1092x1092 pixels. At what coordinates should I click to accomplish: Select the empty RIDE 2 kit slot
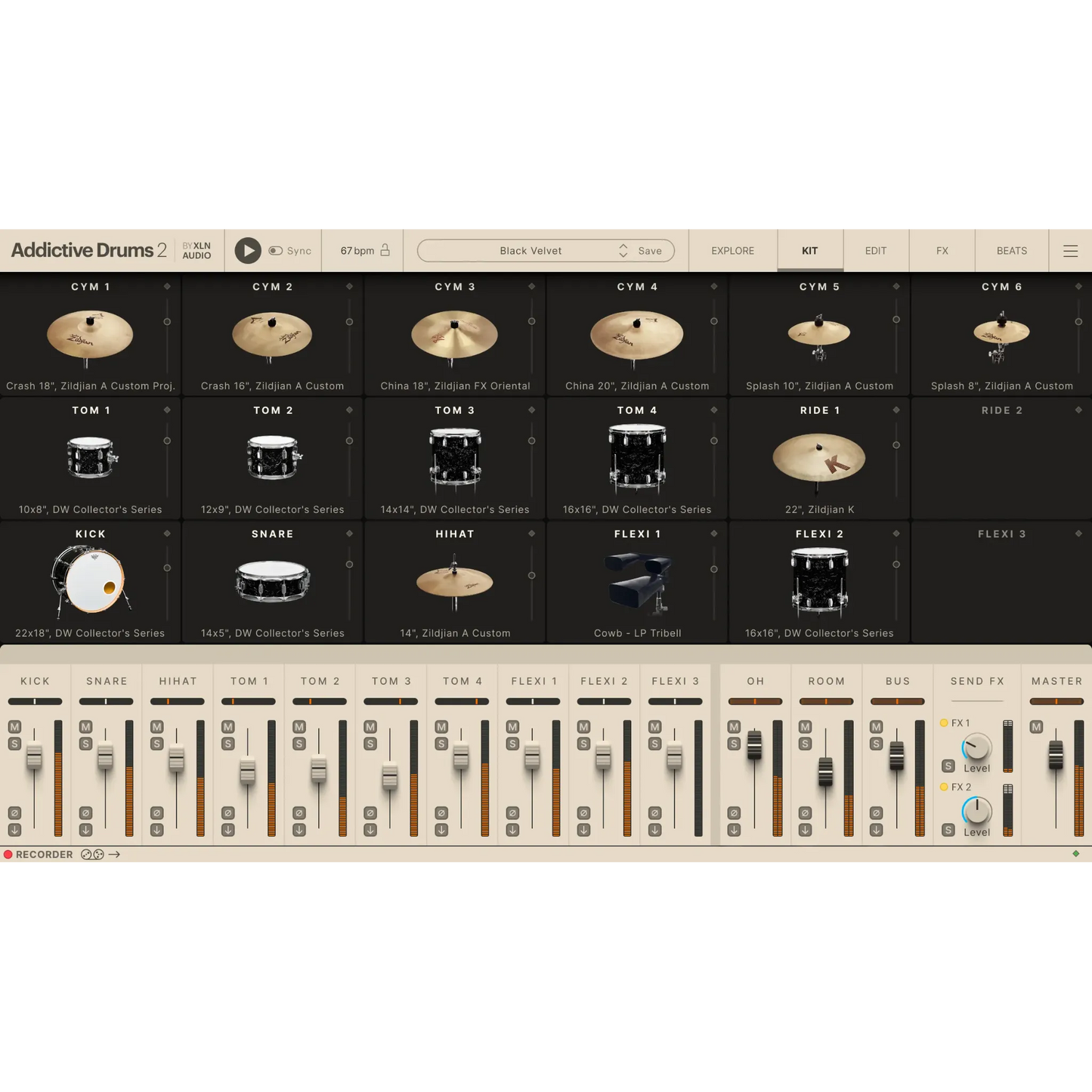[1001, 458]
